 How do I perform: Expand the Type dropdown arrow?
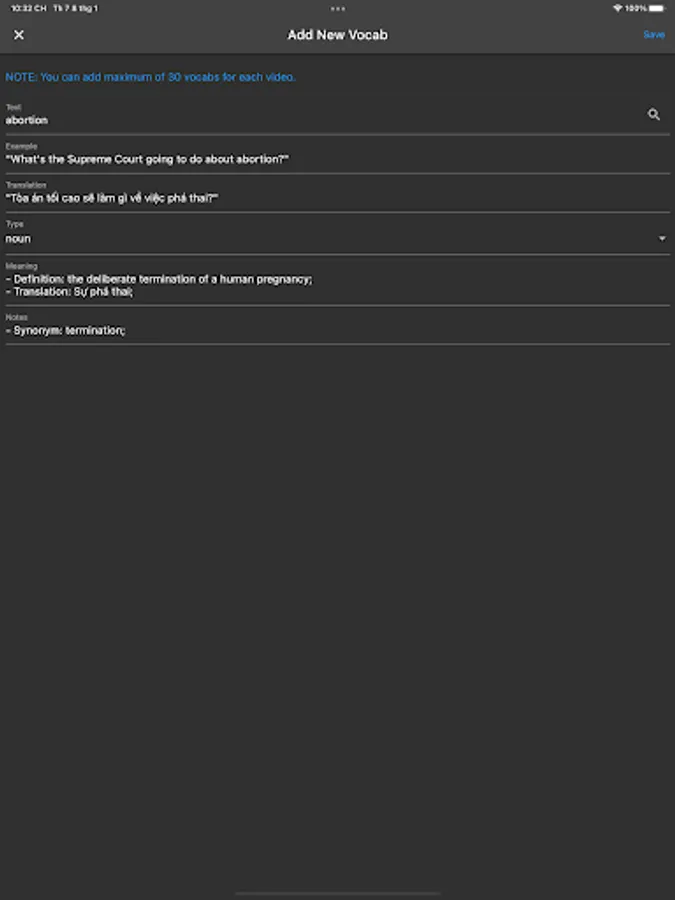662,239
